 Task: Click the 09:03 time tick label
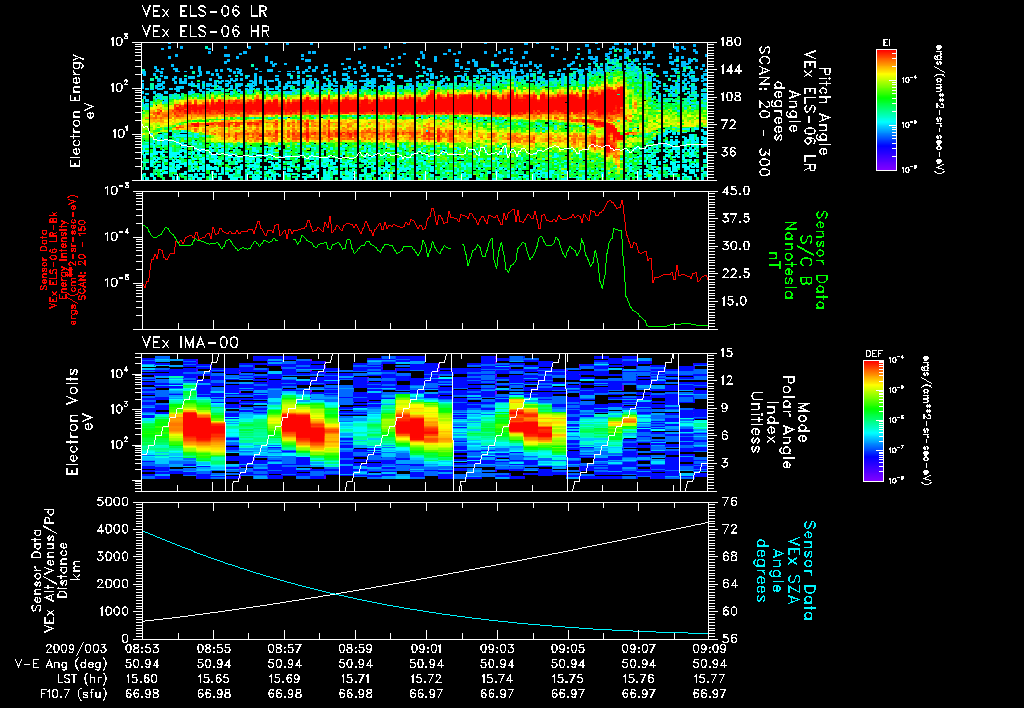pyautogui.click(x=498, y=649)
